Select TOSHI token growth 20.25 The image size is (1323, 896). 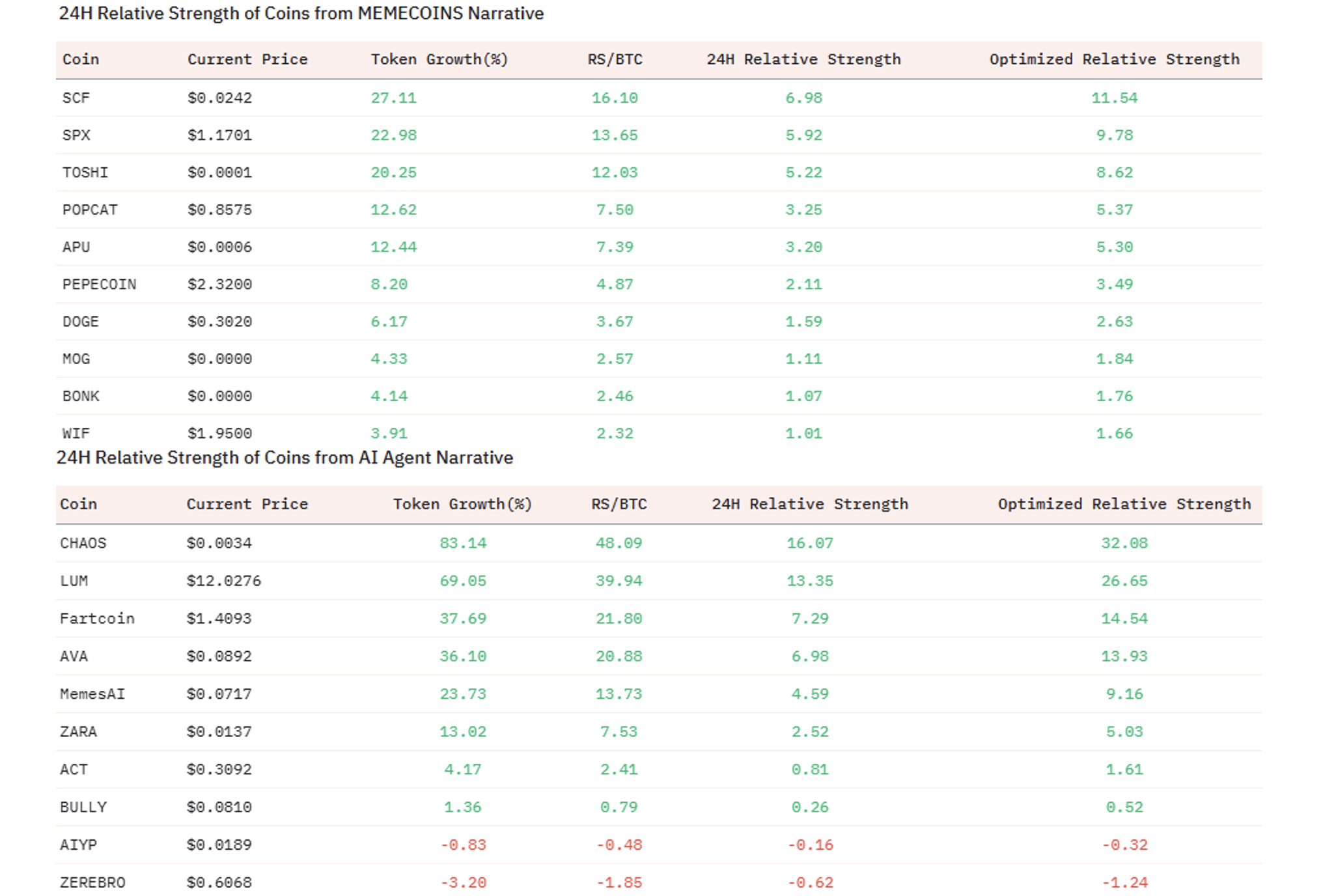(393, 172)
